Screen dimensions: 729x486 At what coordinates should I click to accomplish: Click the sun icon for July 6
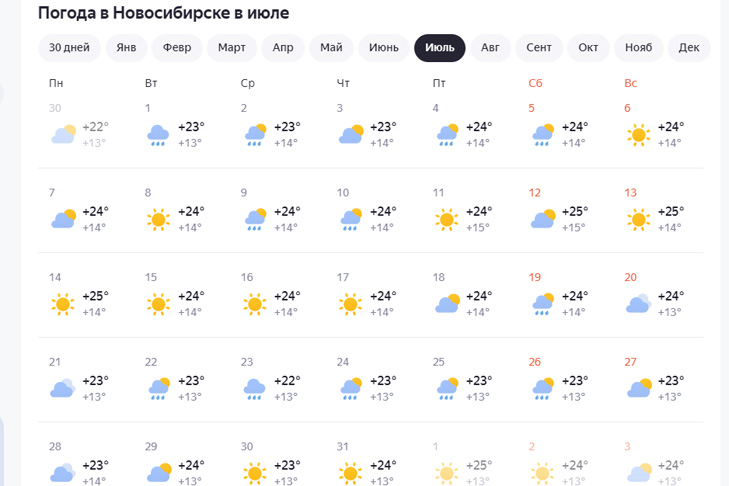coord(638,134)
